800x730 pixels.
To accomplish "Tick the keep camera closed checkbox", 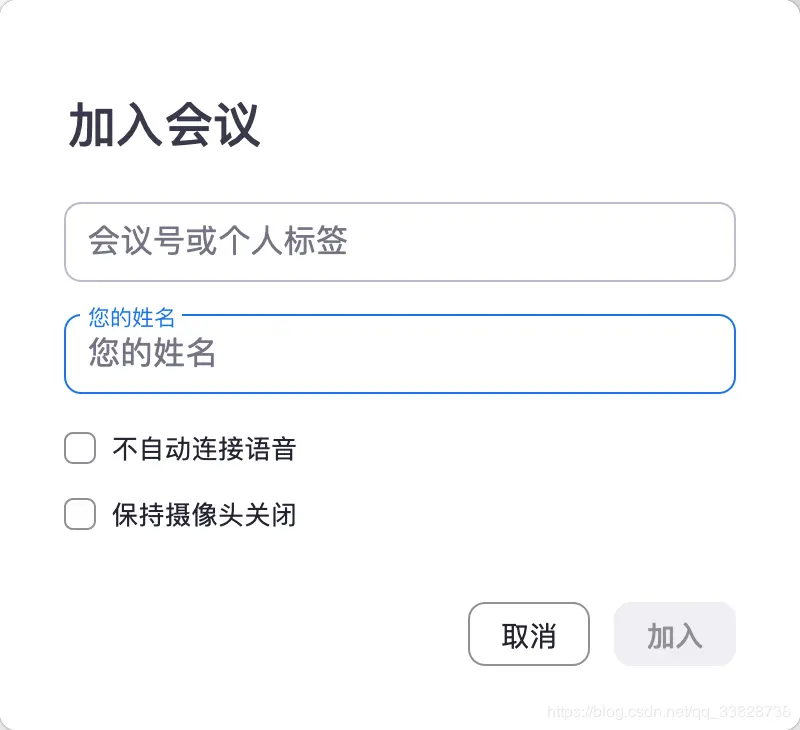I will 79,514.
